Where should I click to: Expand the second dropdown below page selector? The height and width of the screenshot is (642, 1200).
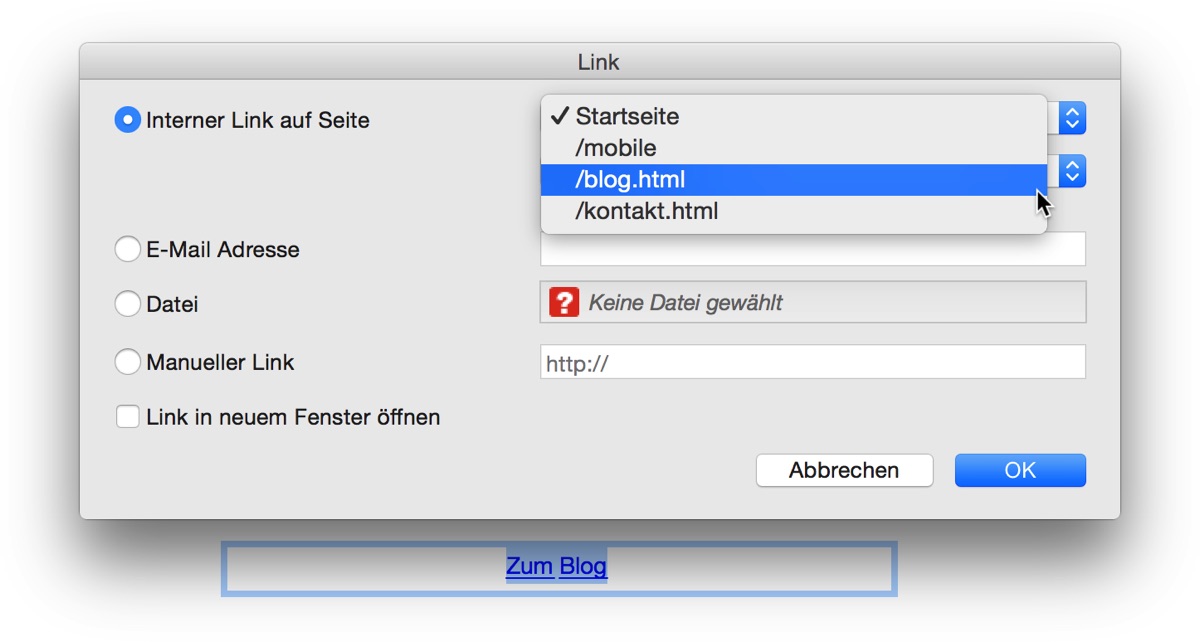tap(1072, 171)
